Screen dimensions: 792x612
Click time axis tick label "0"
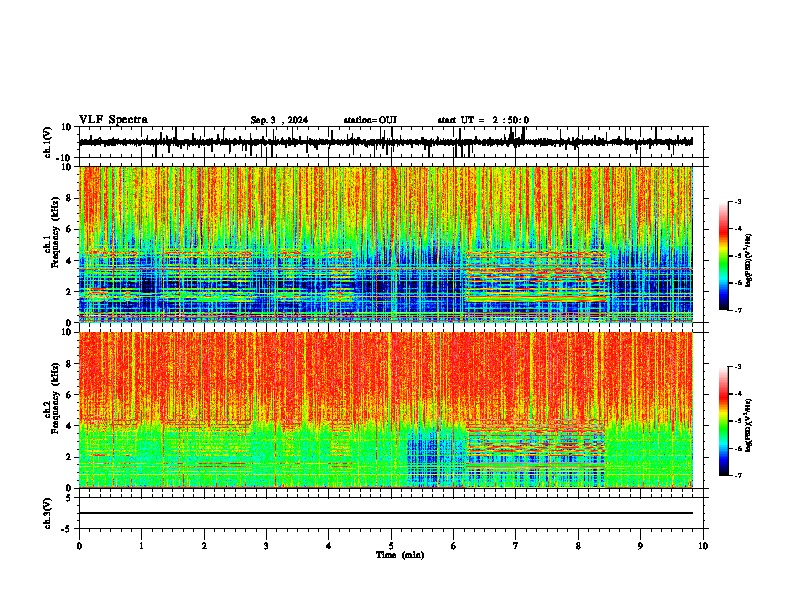pos(79,546)
